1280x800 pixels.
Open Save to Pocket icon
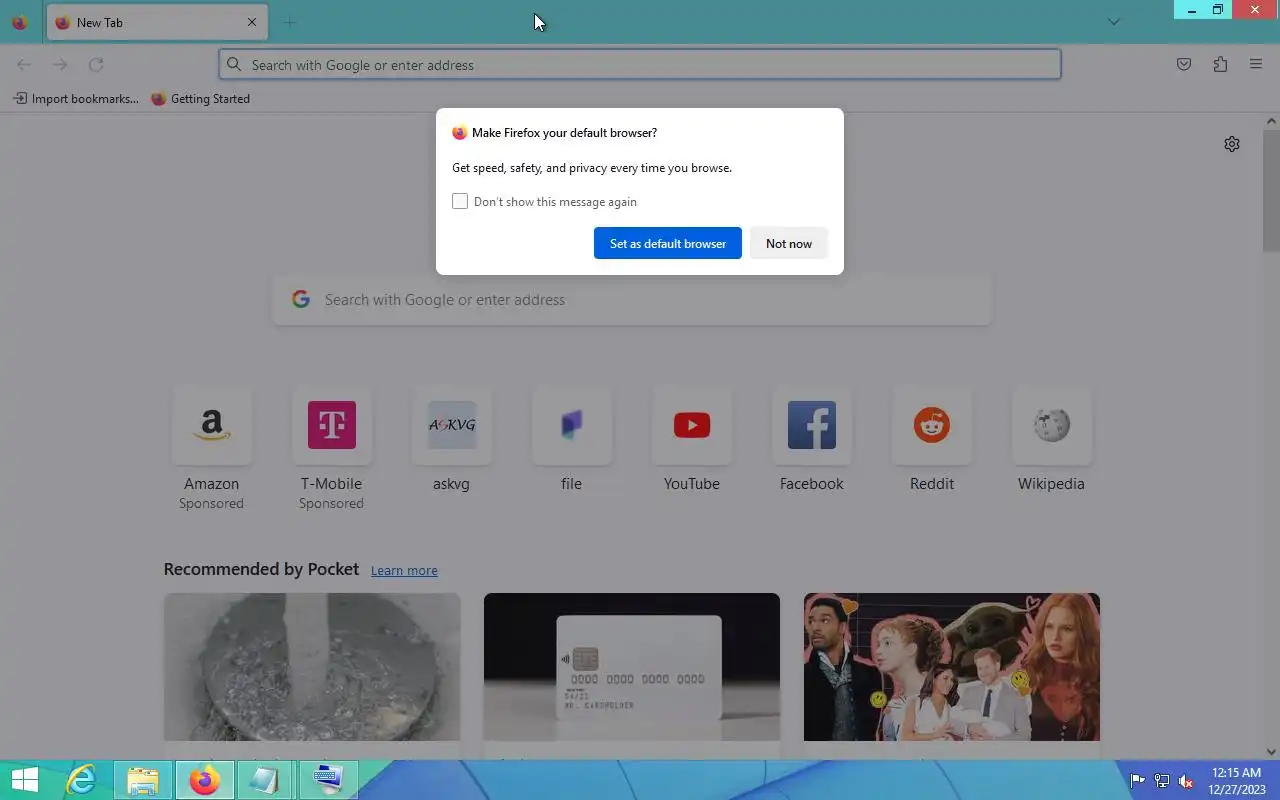pos(1184,65)
